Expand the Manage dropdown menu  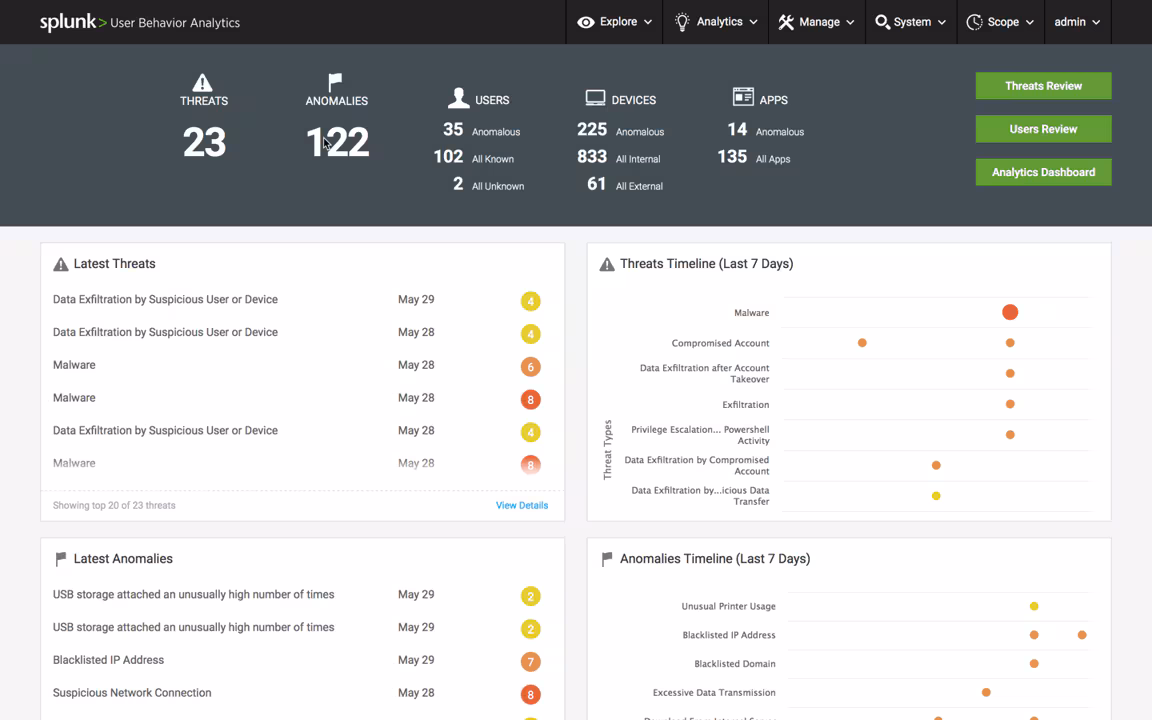tap(817, 22)
